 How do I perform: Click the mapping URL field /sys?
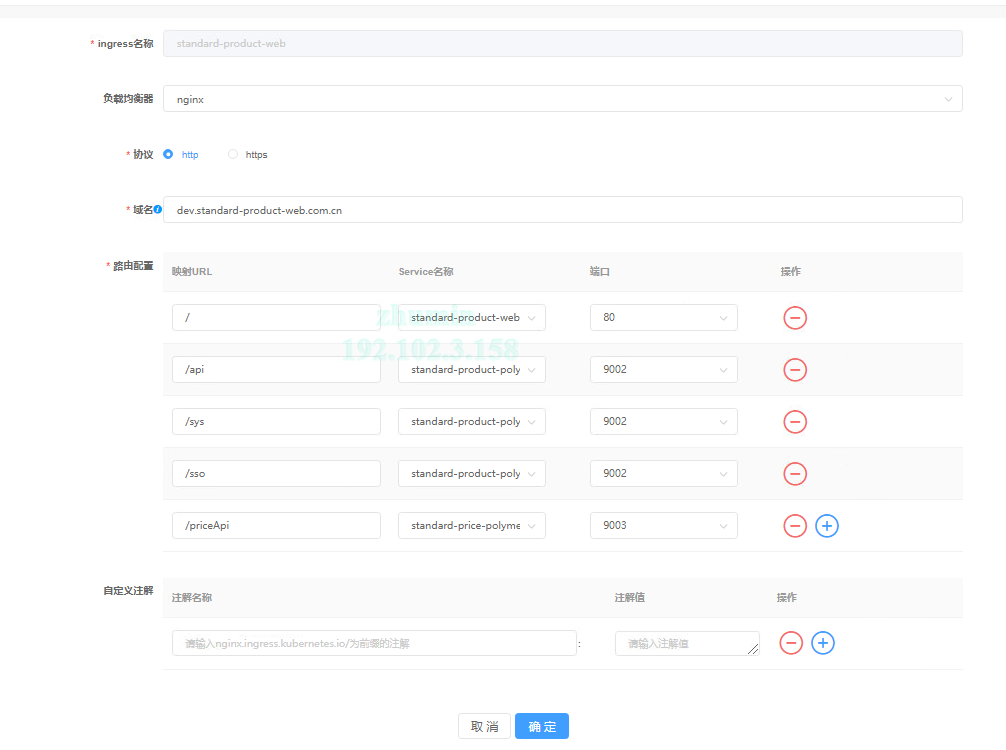click(x=276, y=422)
